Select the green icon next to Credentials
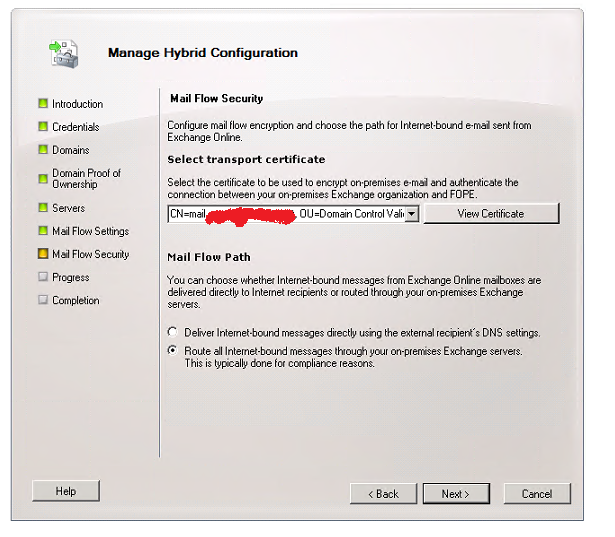The image size is (615, 537). click(x=43, y=127)
